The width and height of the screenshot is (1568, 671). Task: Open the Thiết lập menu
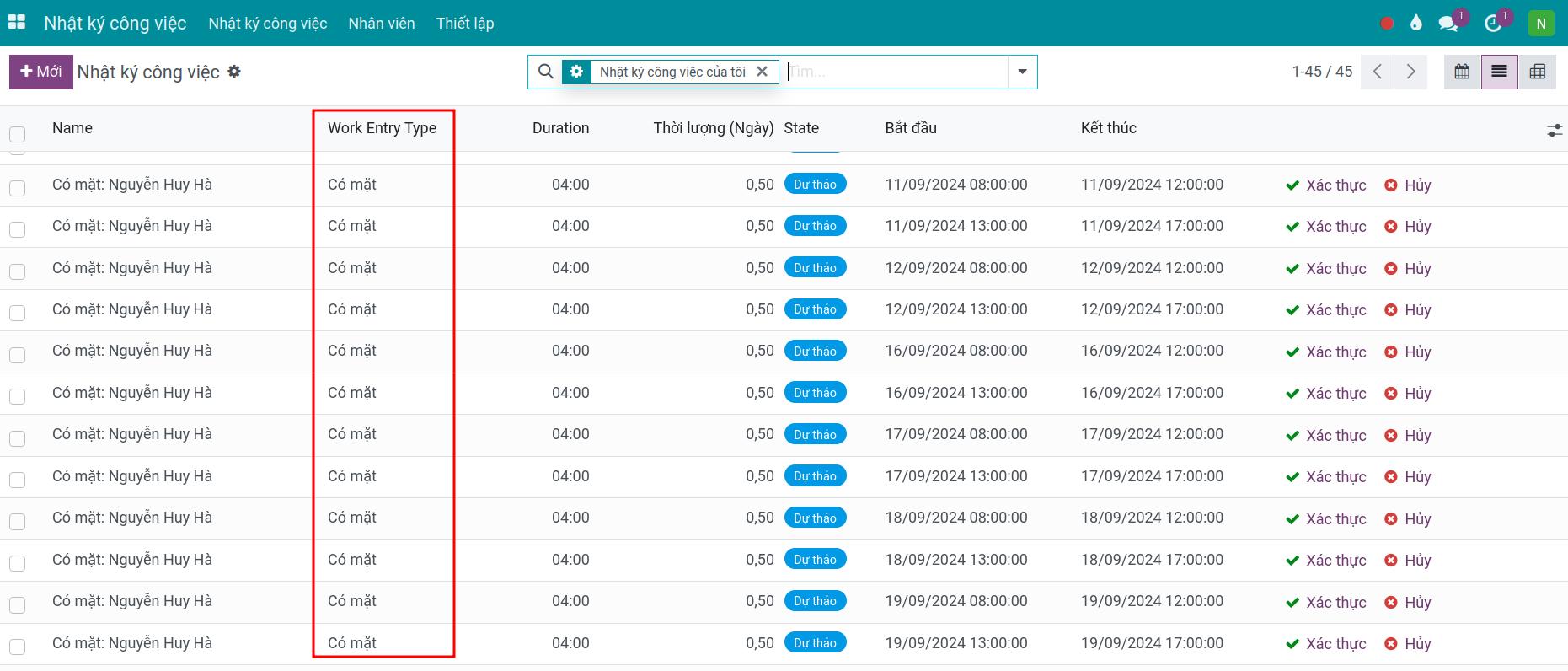coord(465,24)
